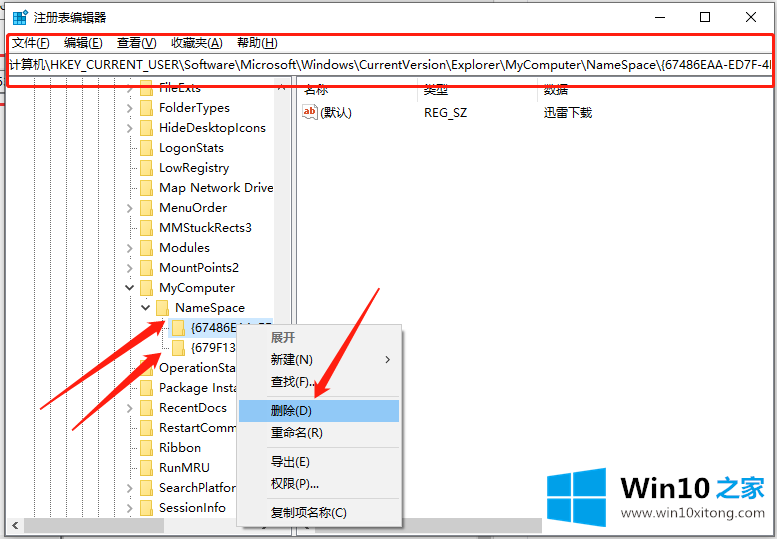
Task: Click the RecentDocs folder icon
Action: tap(147, 408)
